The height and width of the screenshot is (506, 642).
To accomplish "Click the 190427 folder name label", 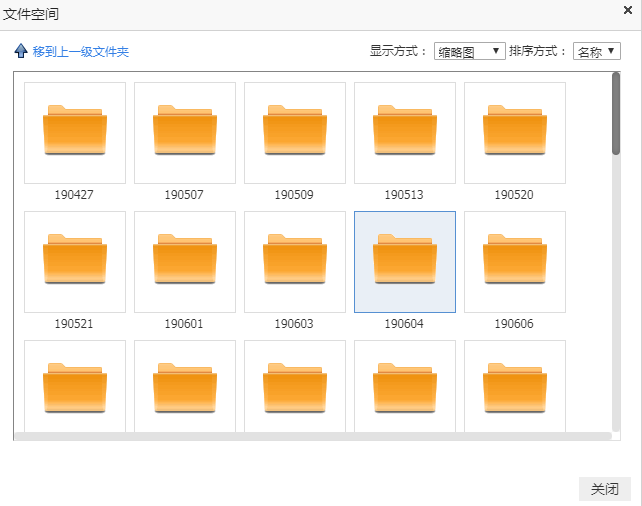I will click(75, 195).
